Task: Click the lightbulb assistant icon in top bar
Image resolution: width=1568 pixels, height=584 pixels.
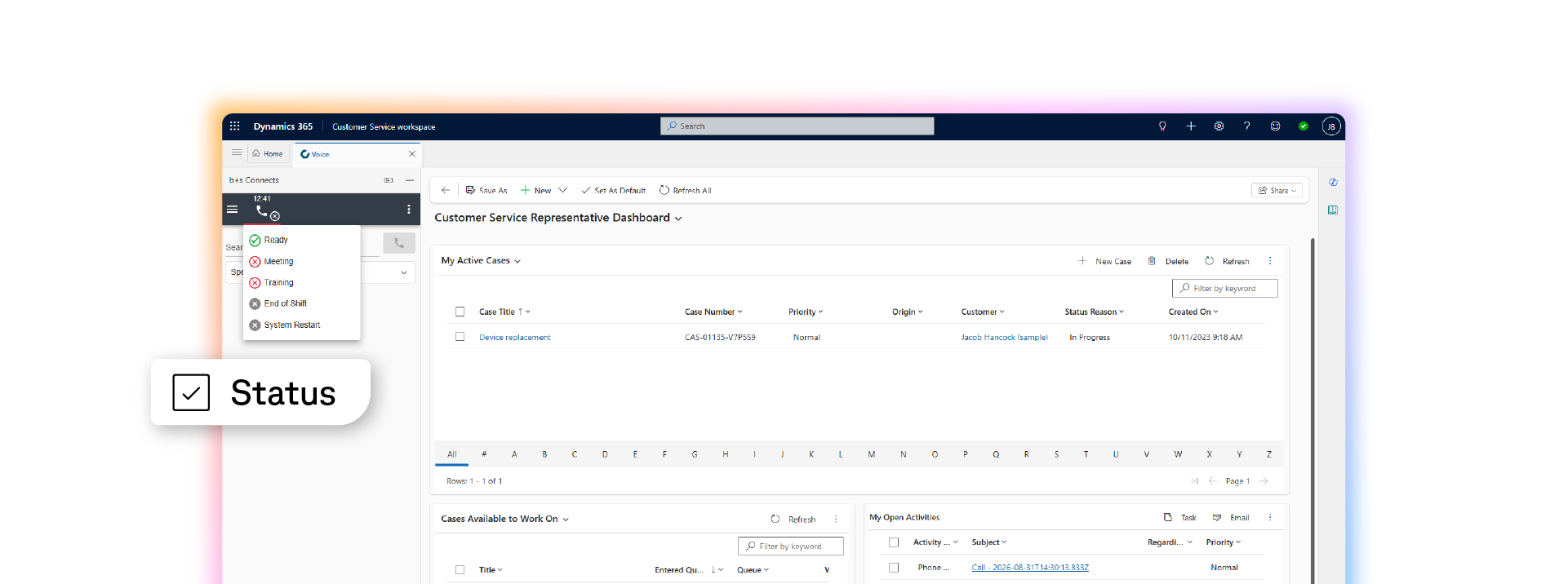Action: tap(1162, 126)
